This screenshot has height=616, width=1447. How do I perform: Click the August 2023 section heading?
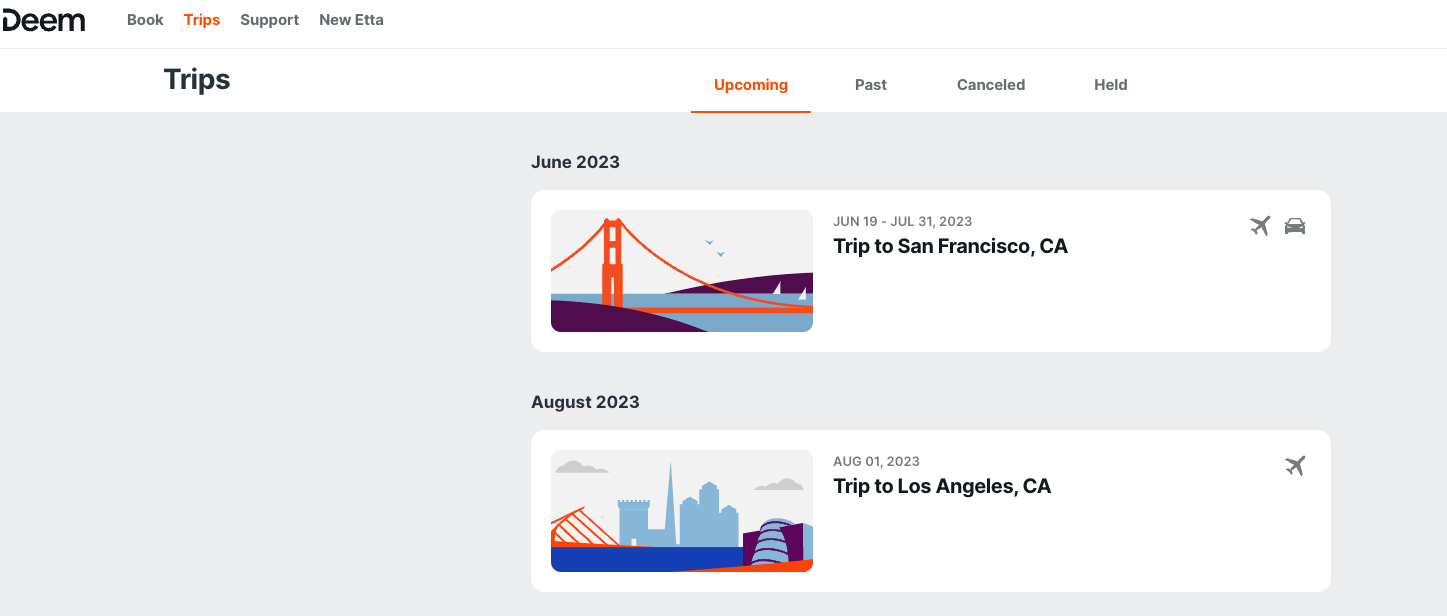point(585,402)
